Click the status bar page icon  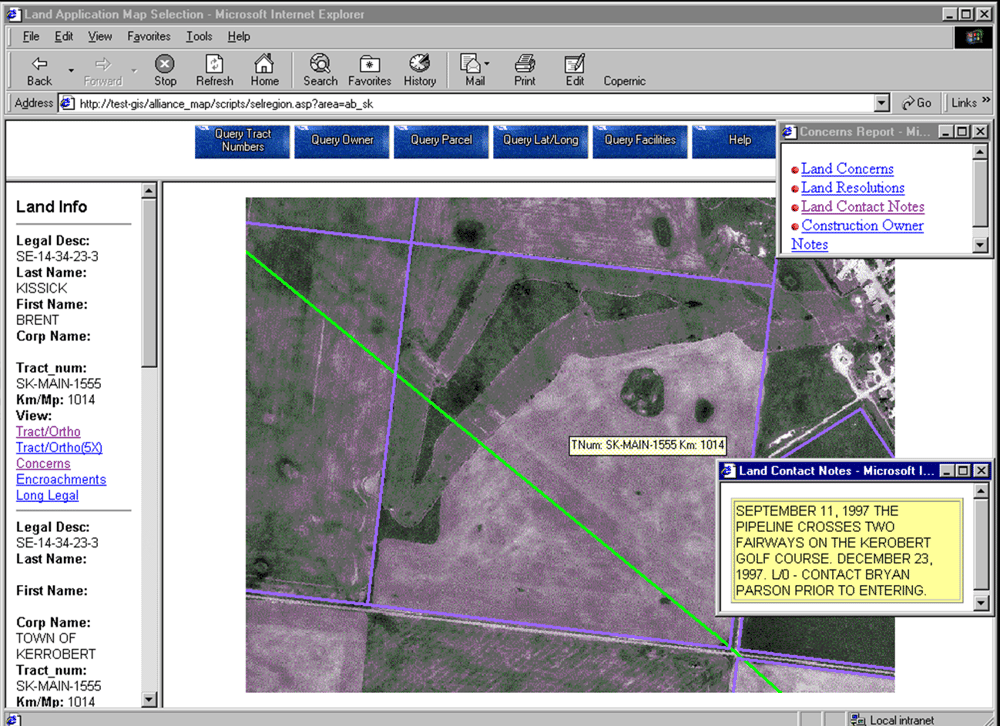(x=13, y=720)
